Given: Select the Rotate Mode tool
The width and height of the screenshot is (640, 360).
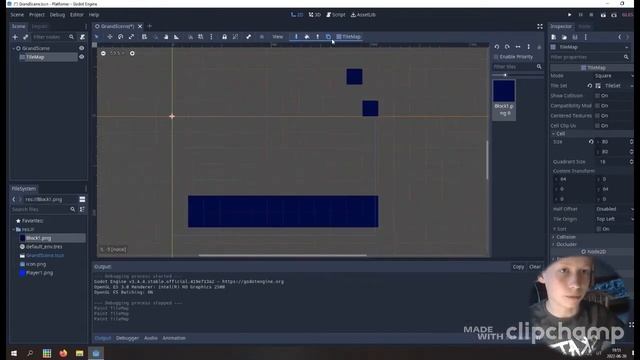Looking at the screenshot, I should coord(120,37).
